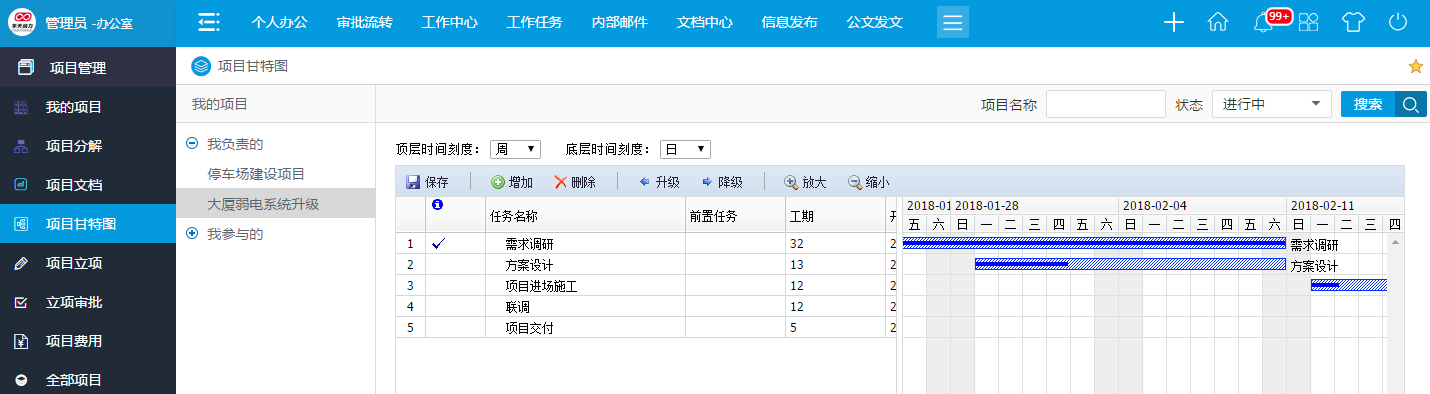Click the 工期 column header
Viewport: 1430px width, 394px height.
click(835, 215)
